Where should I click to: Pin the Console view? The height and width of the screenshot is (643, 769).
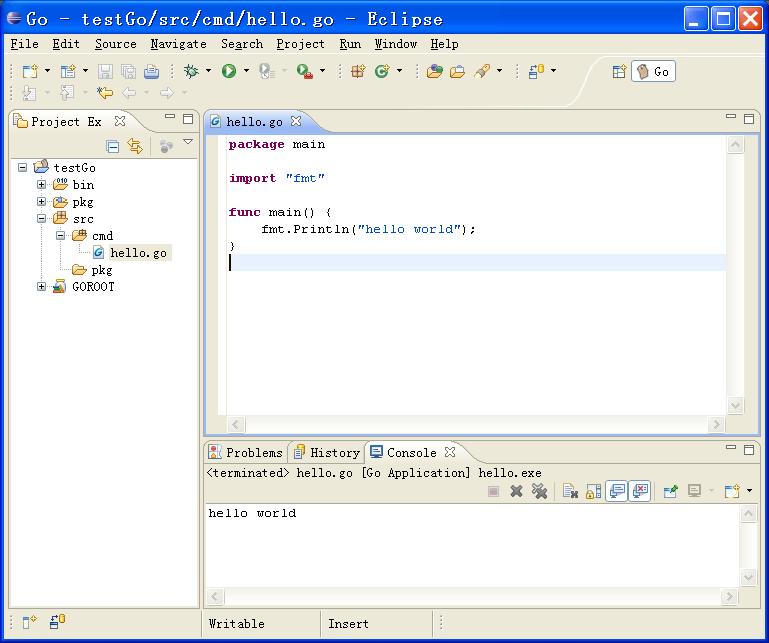tap(671, 491)
